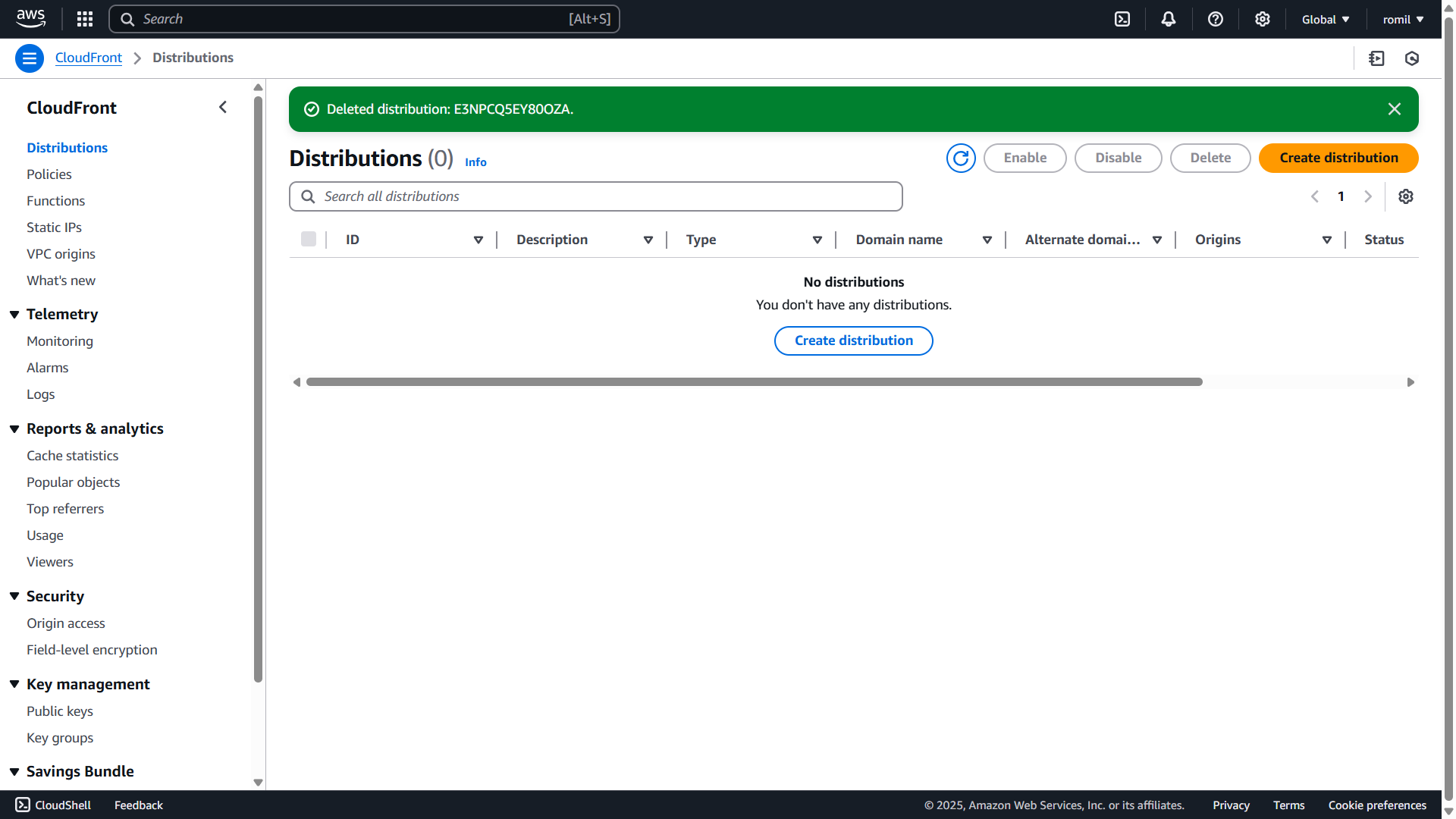Image resolution: width=1456 pixels, height=819 pixels.
Task: Open Monitoring under Telemetry
Action: (x=60, y=341)
